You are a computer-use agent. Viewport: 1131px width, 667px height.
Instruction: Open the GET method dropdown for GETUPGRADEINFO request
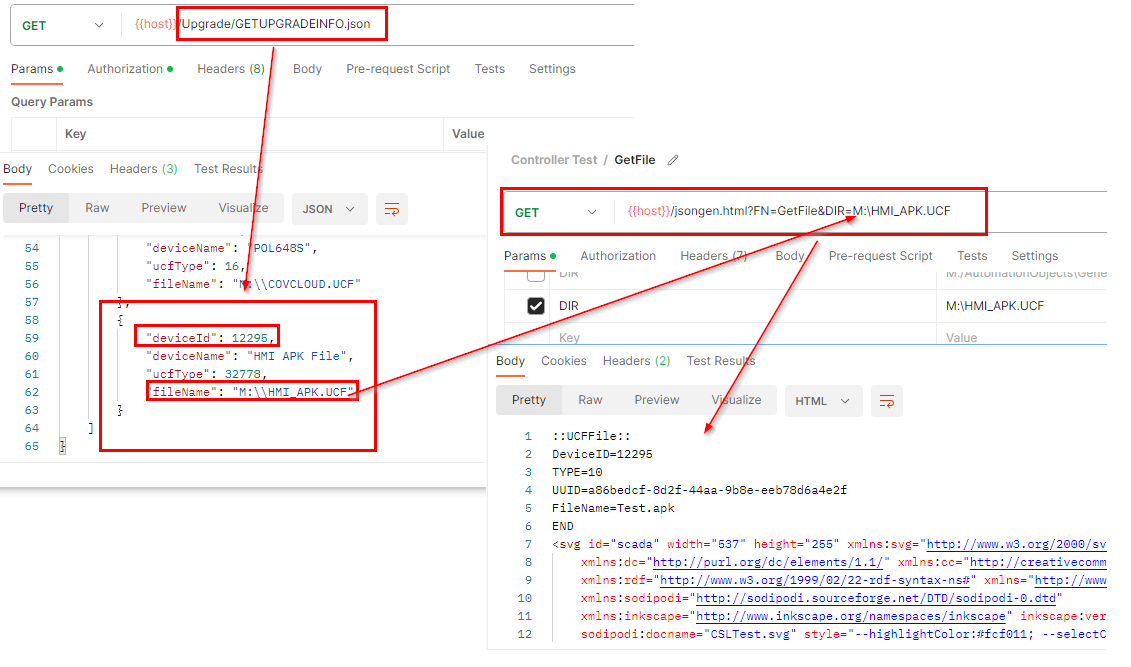pyautogui.click(x=64, y=25)
